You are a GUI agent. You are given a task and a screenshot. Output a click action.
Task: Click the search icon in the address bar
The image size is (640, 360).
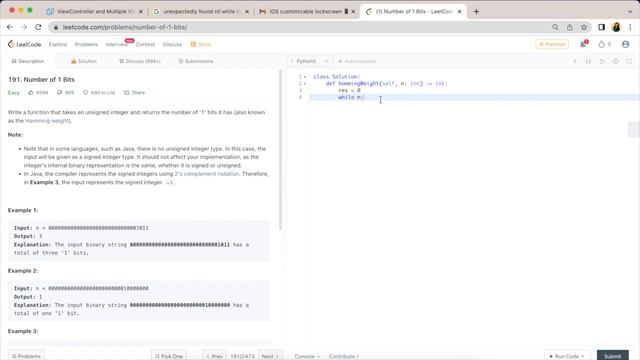pyautogui.click(x=555, y=27)
